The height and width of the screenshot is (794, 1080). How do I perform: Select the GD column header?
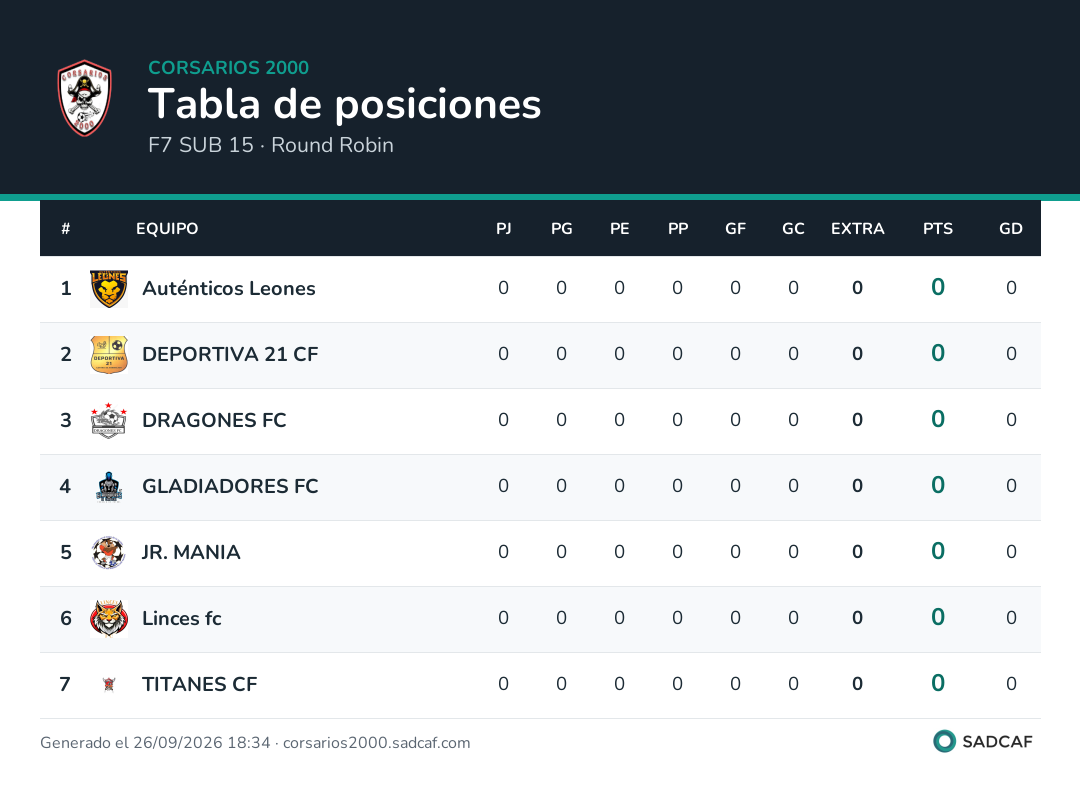coord(1010,229)
